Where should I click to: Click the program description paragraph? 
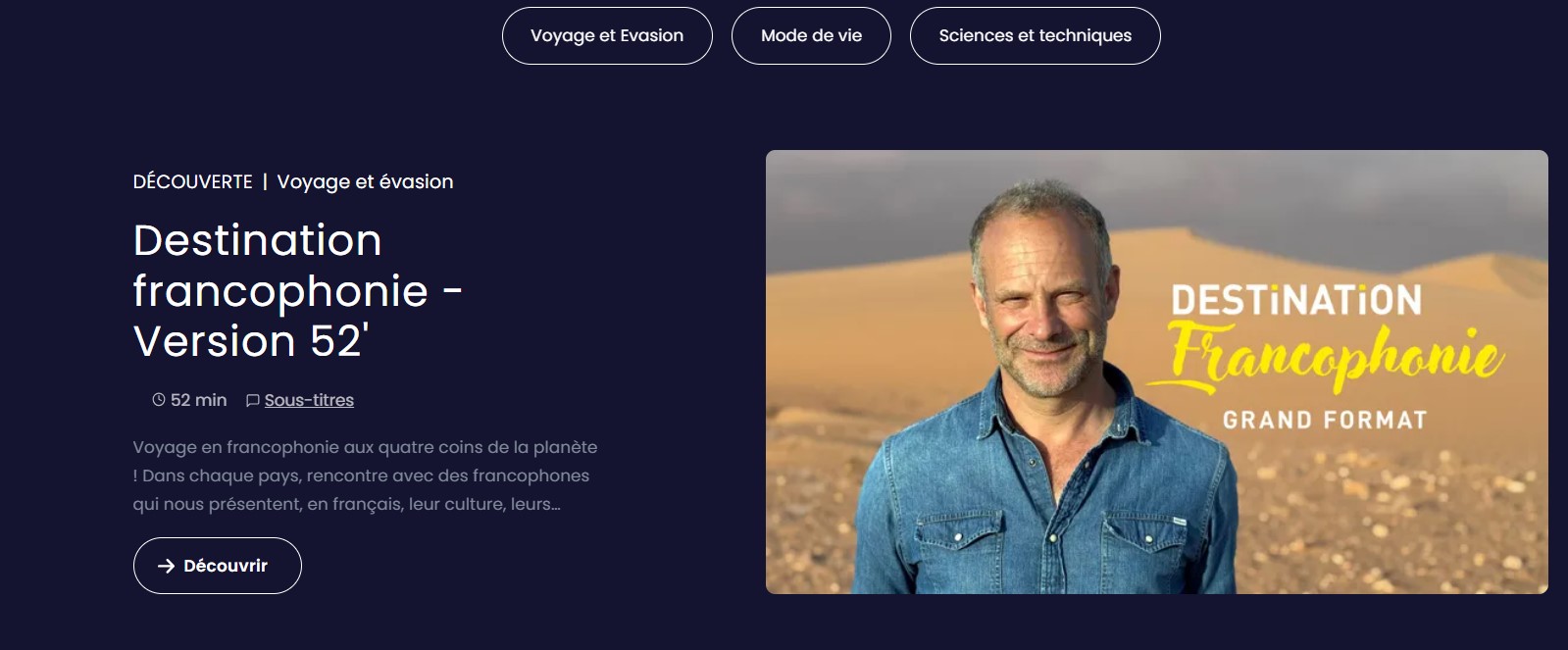point(365,475)
